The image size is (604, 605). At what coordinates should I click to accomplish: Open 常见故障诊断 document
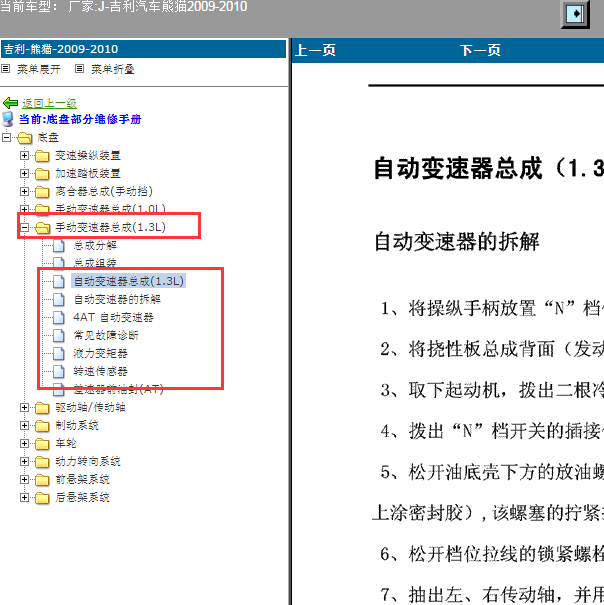tap(106, 335)
